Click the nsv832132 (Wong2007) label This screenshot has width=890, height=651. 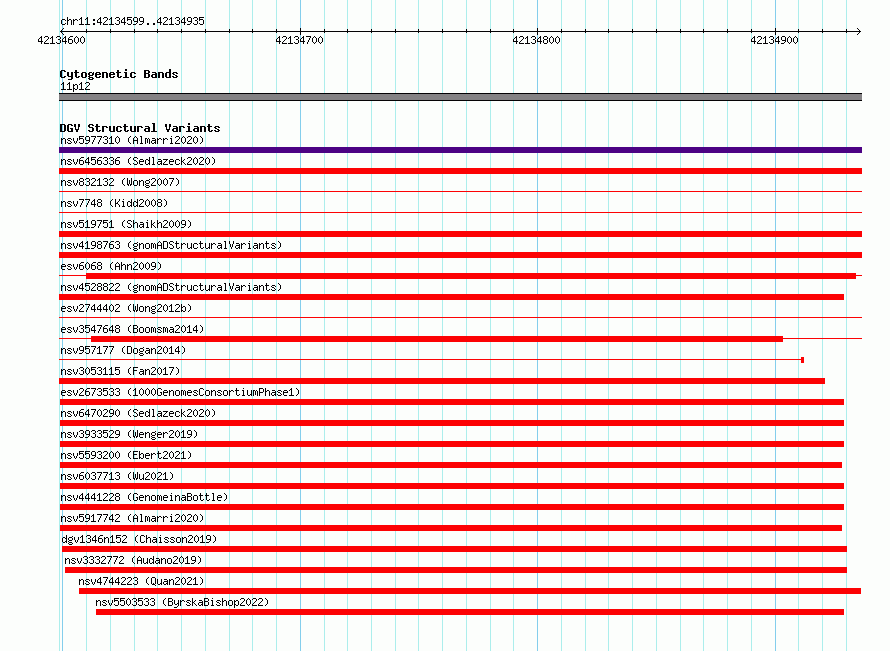pyautogui.click(x=120, y=182)
